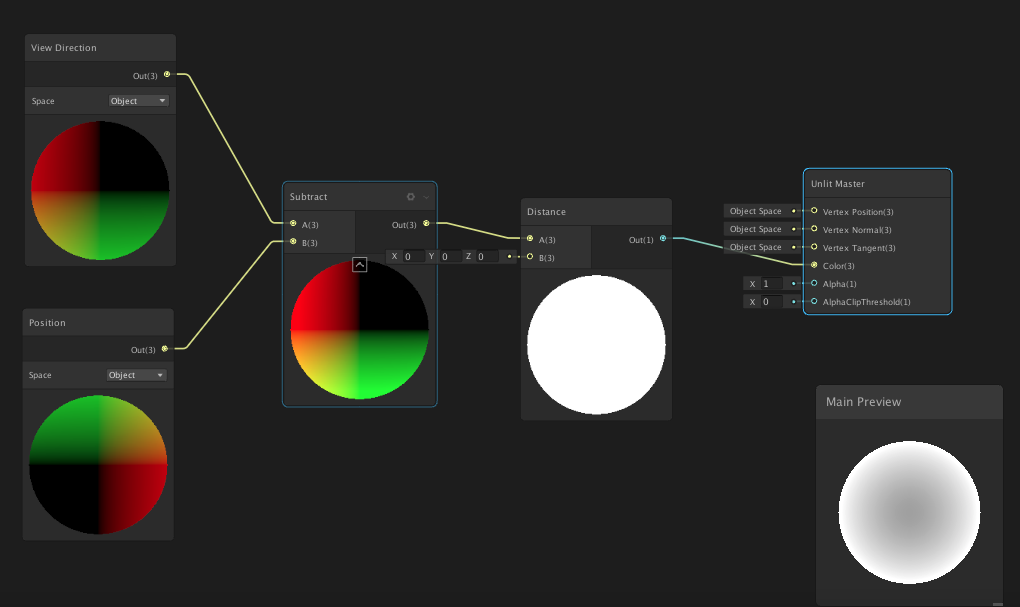
Task: Click the sphere preview in Main Preview panel
Action: pos(909,512)
